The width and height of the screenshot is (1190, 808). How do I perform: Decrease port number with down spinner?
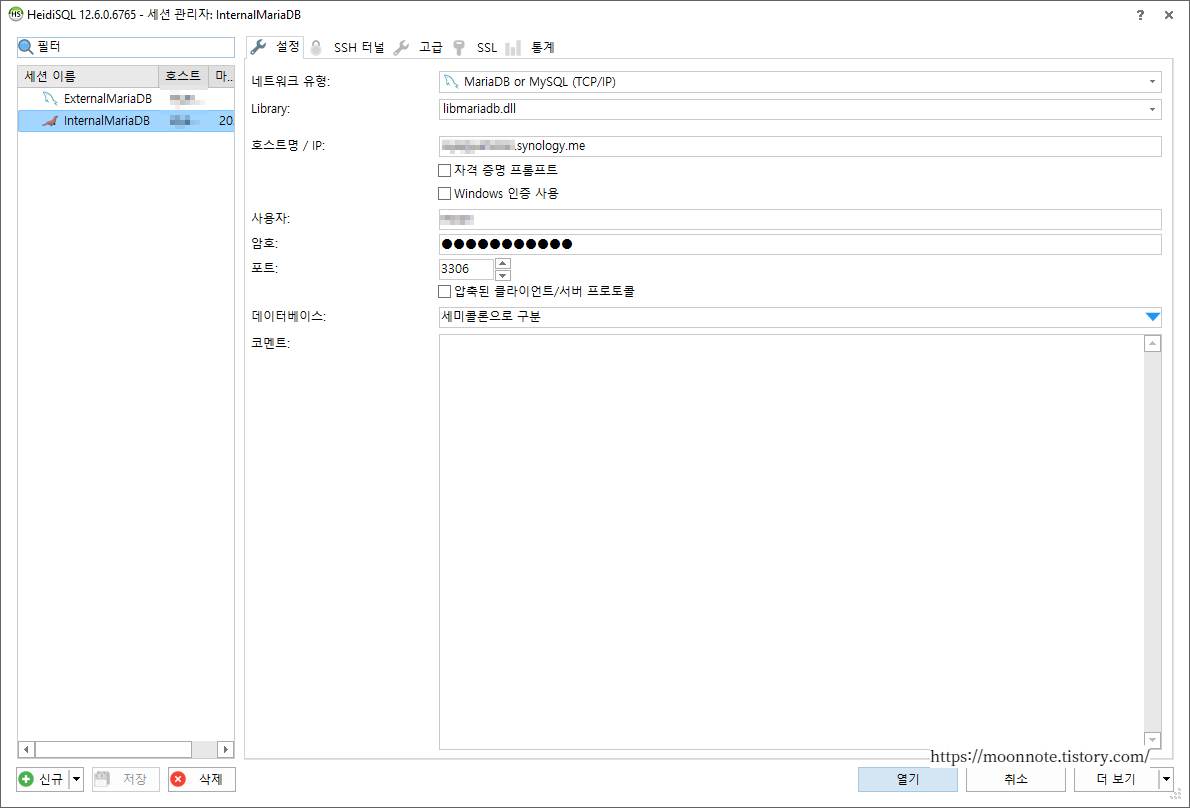[502, 275]
